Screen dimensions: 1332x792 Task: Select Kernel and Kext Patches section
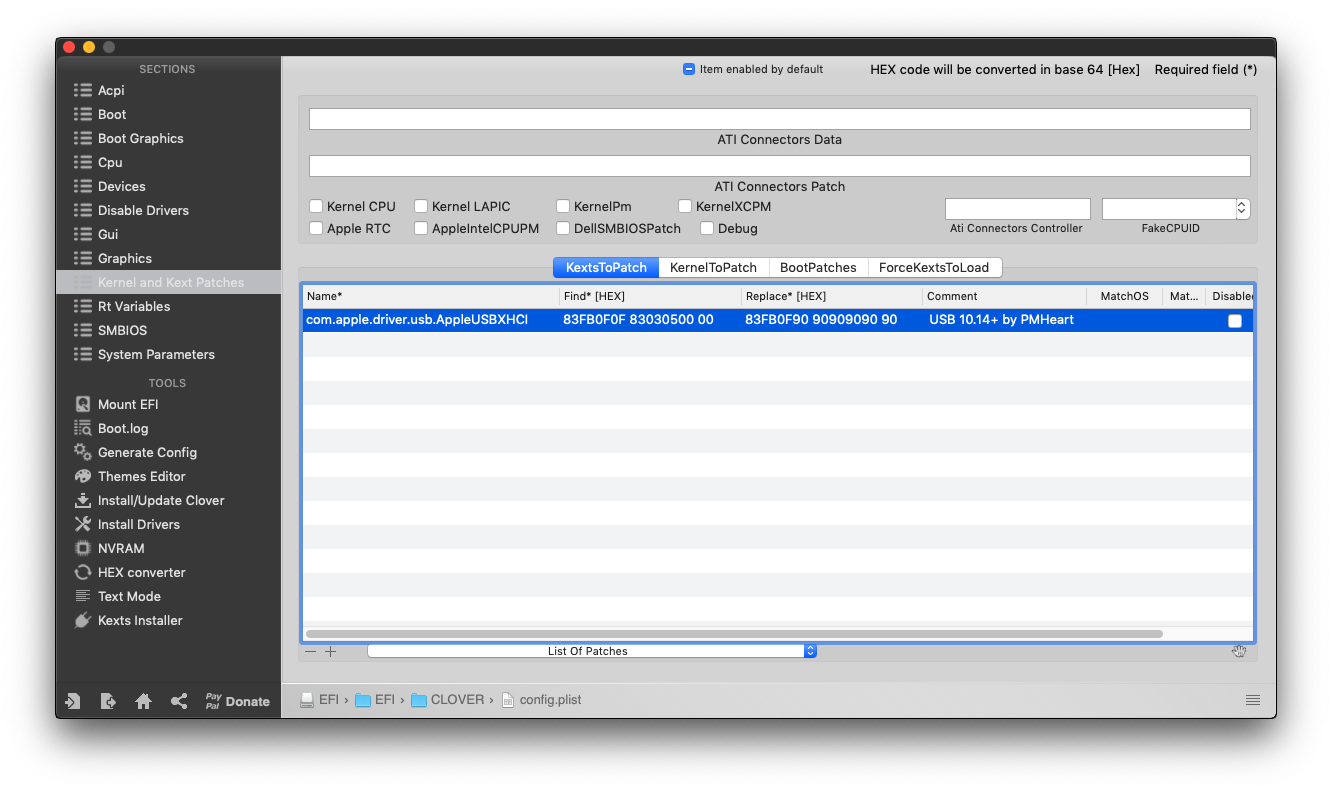(168, 282)
